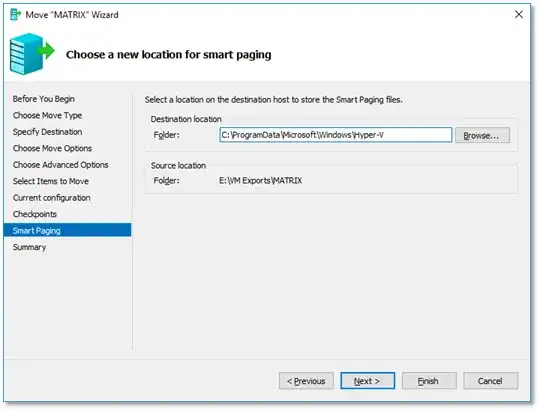Jump to the Summary step

30,247
